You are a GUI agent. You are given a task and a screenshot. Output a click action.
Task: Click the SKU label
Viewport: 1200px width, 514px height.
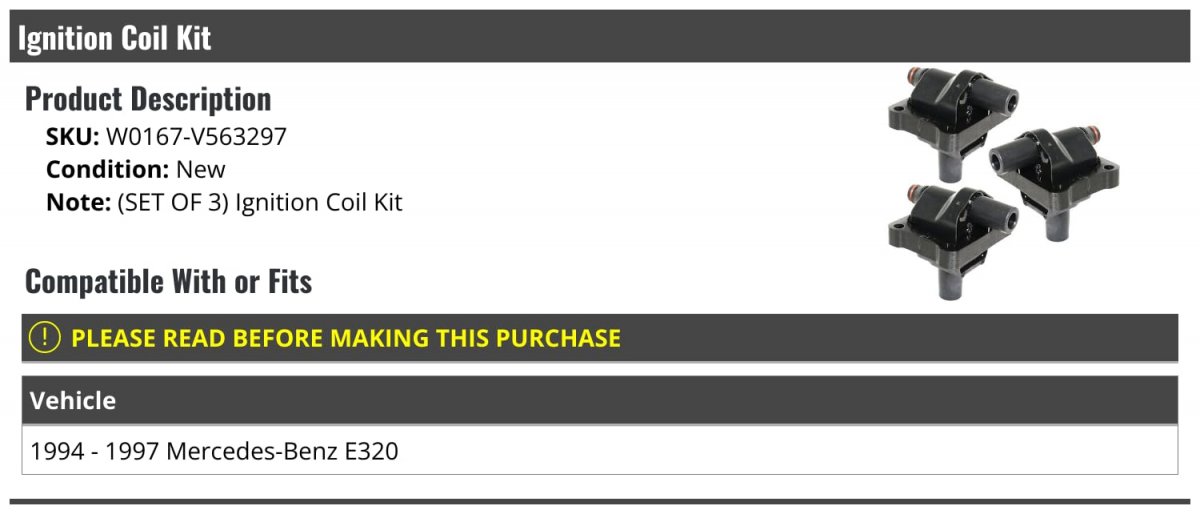pyautogui.click(x=72, y=137)
